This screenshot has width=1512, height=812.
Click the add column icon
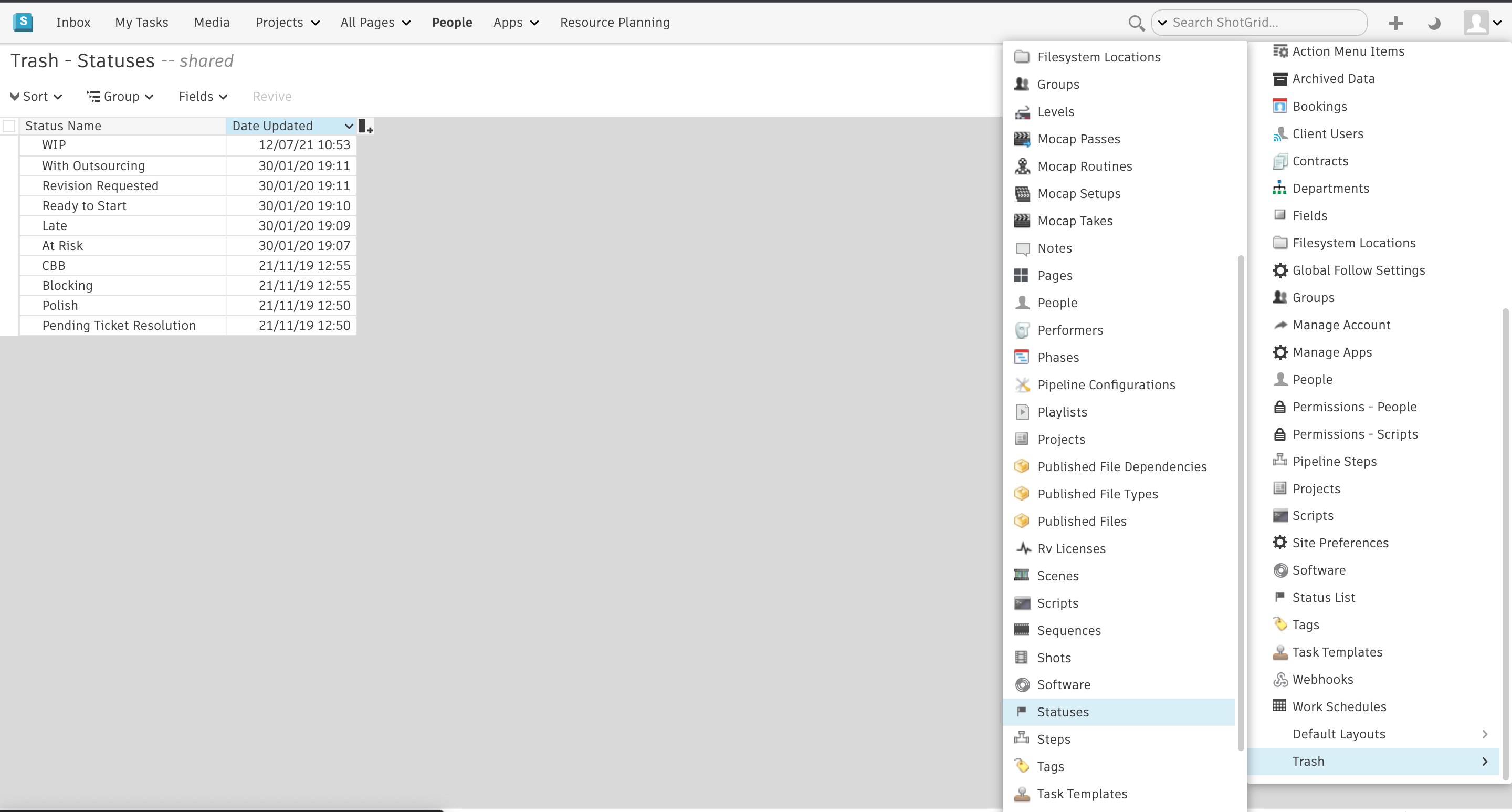(365, 126)
